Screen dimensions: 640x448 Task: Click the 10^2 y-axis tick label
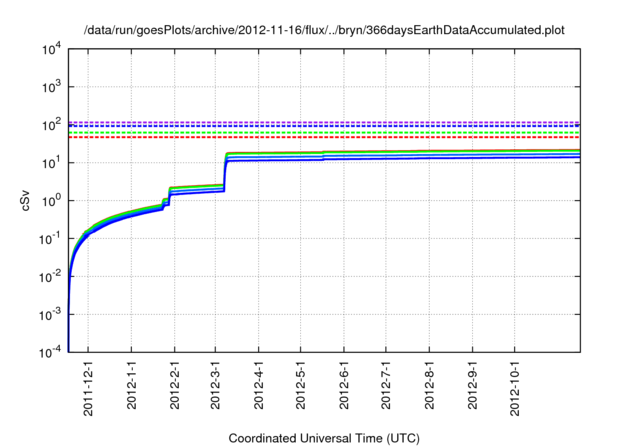click(x=51, y=125)
